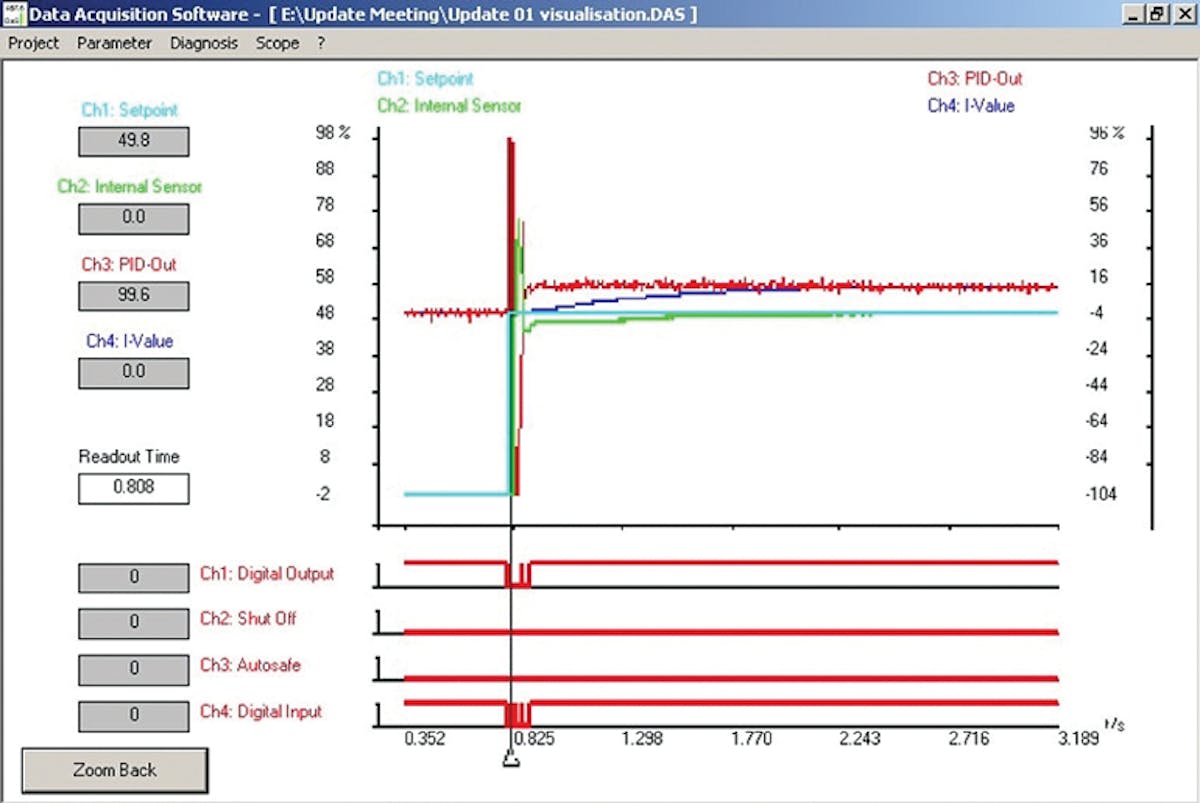Open the Project menu
1200x803 pixels.
pyautogui.click(x=34, y=43)
